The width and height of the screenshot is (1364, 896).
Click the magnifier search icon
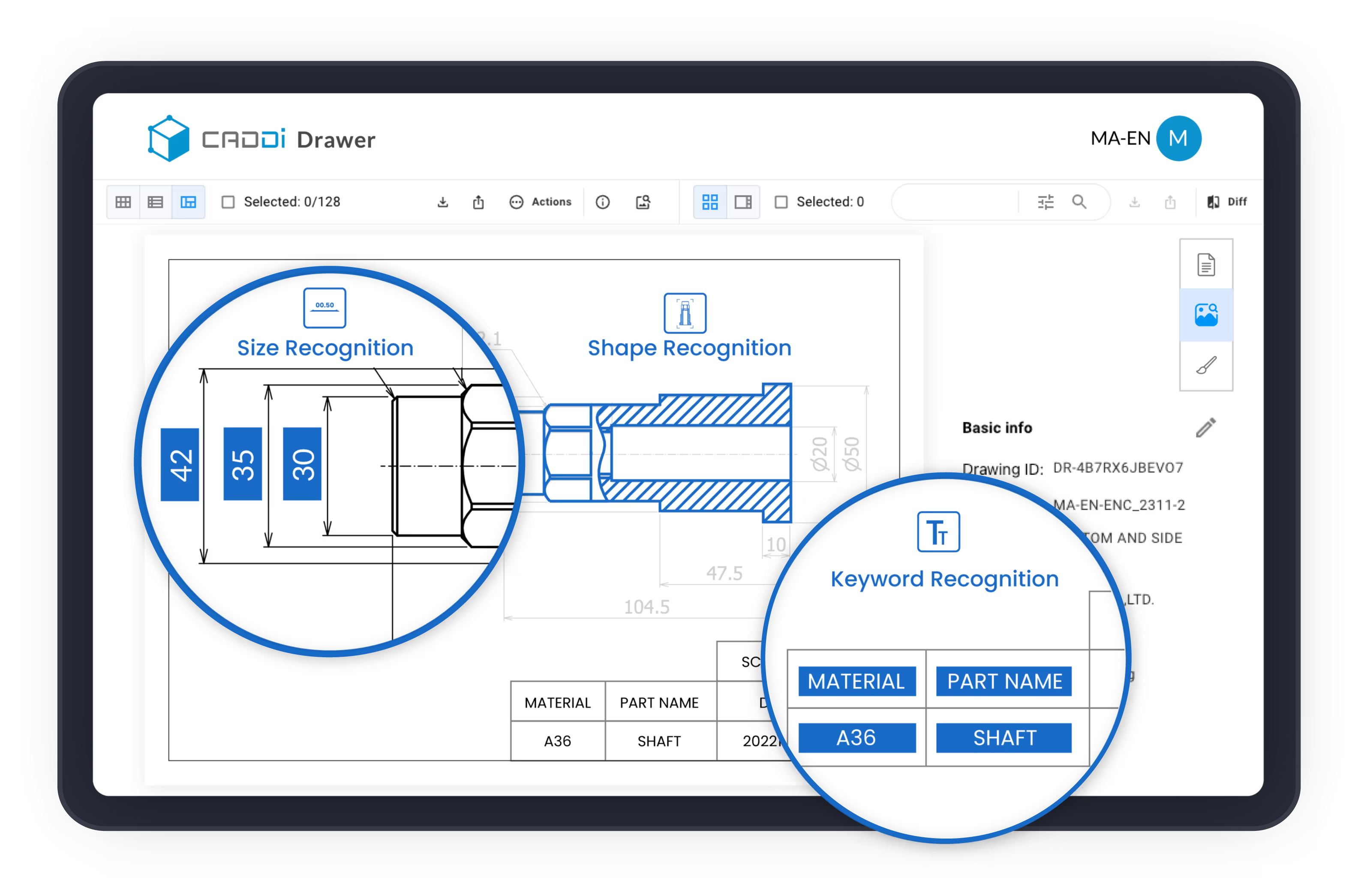tap(1079, 202)
